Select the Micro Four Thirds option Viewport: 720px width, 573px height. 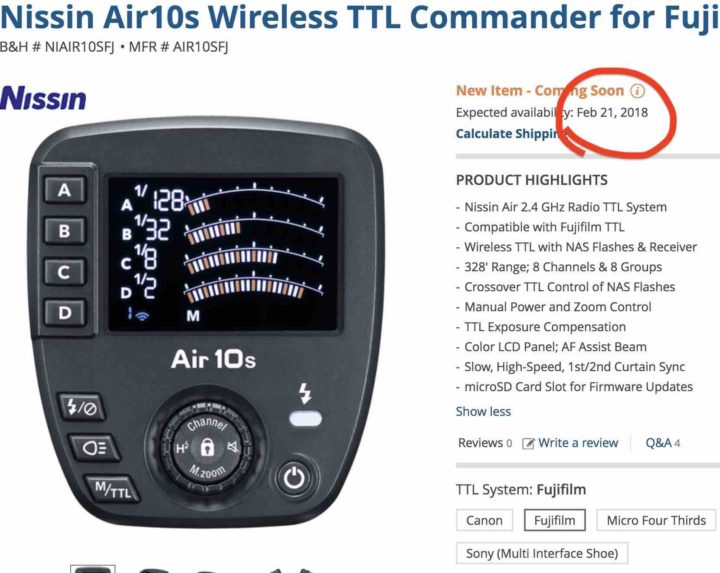[656, 520]
